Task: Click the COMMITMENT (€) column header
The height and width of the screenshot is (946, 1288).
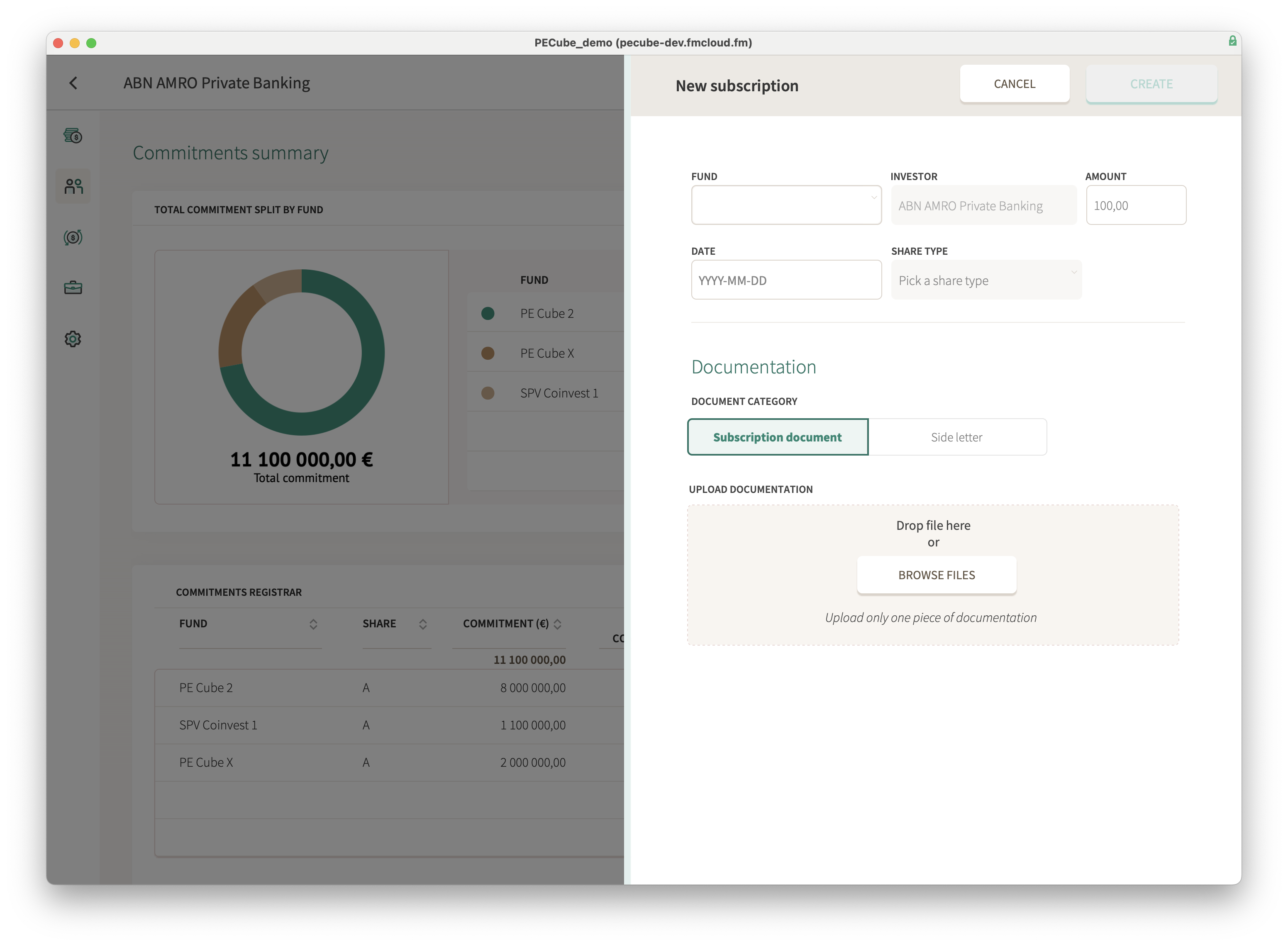Action: [506, 624]
